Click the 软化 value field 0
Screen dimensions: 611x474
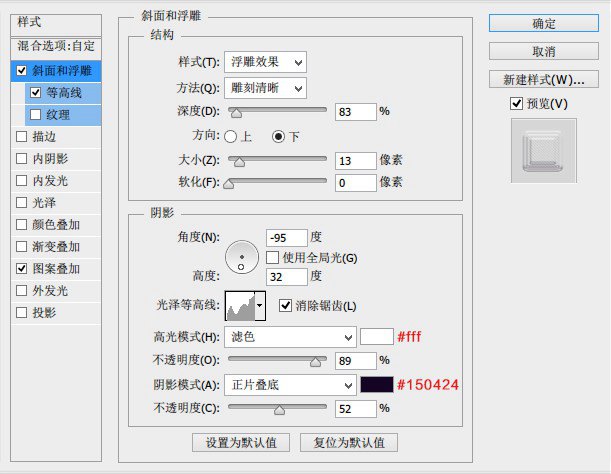356,183
